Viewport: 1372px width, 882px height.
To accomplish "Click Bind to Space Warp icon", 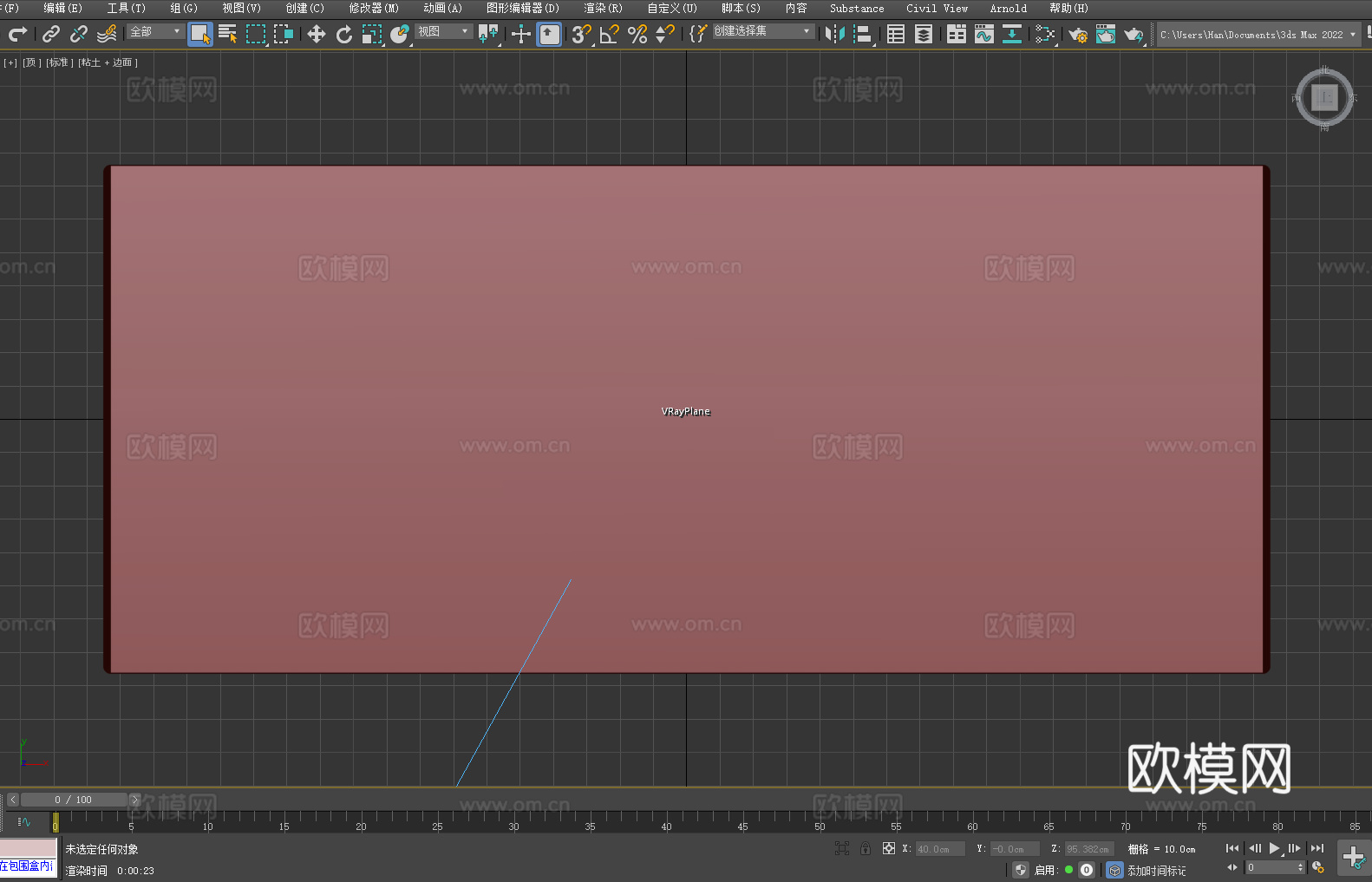I will tap(107, 34).
